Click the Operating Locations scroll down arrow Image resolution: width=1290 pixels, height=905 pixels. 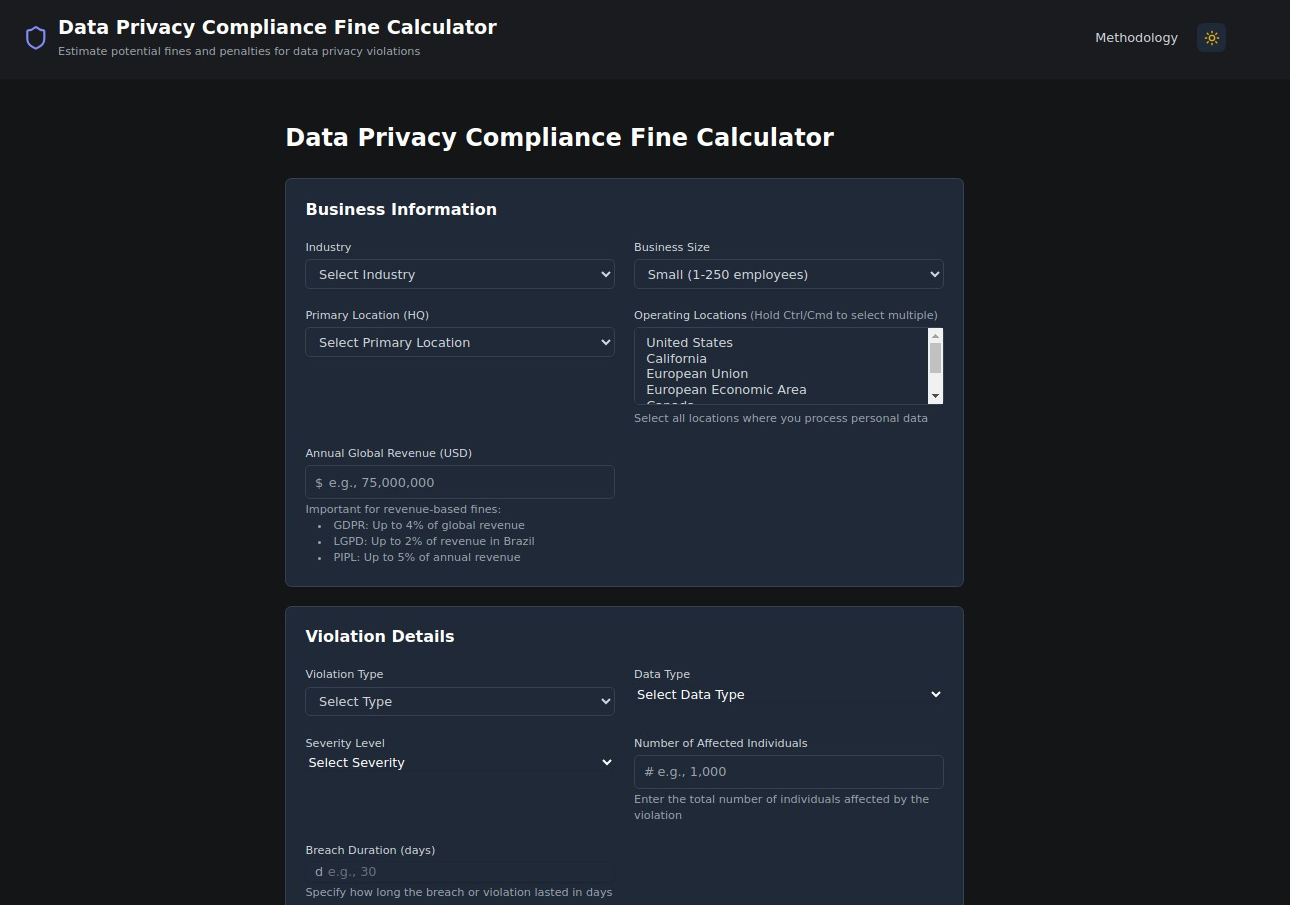pos(935,396)
